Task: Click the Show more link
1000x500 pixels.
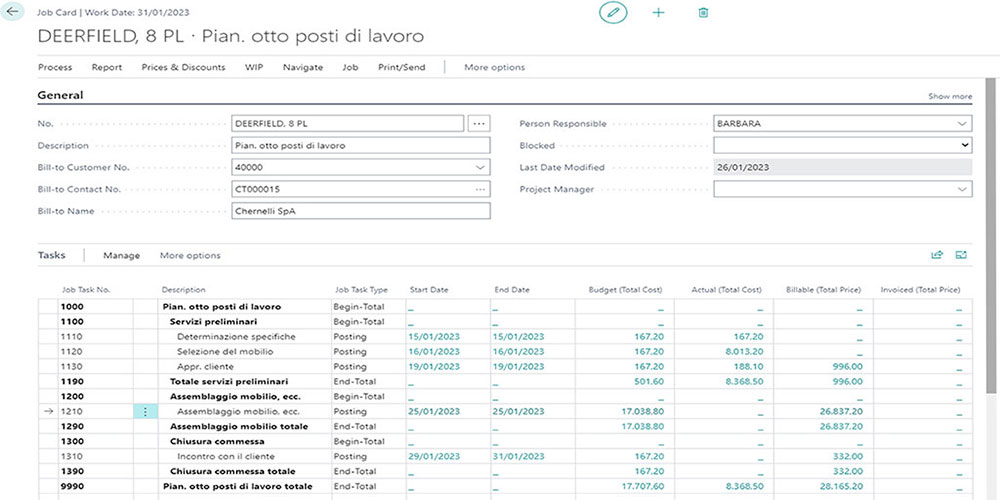Action: [x=950, y=97]
